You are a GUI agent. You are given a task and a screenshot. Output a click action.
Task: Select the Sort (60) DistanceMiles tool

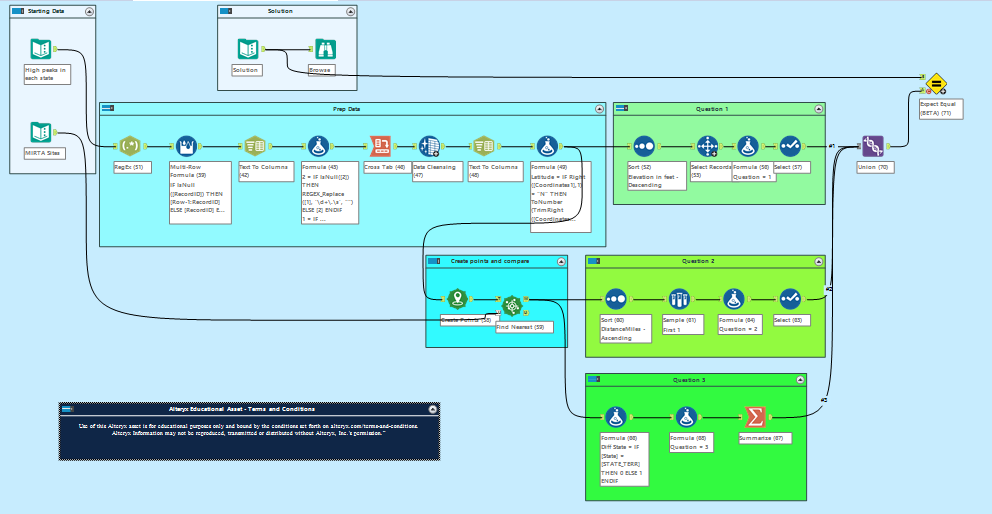616,299
